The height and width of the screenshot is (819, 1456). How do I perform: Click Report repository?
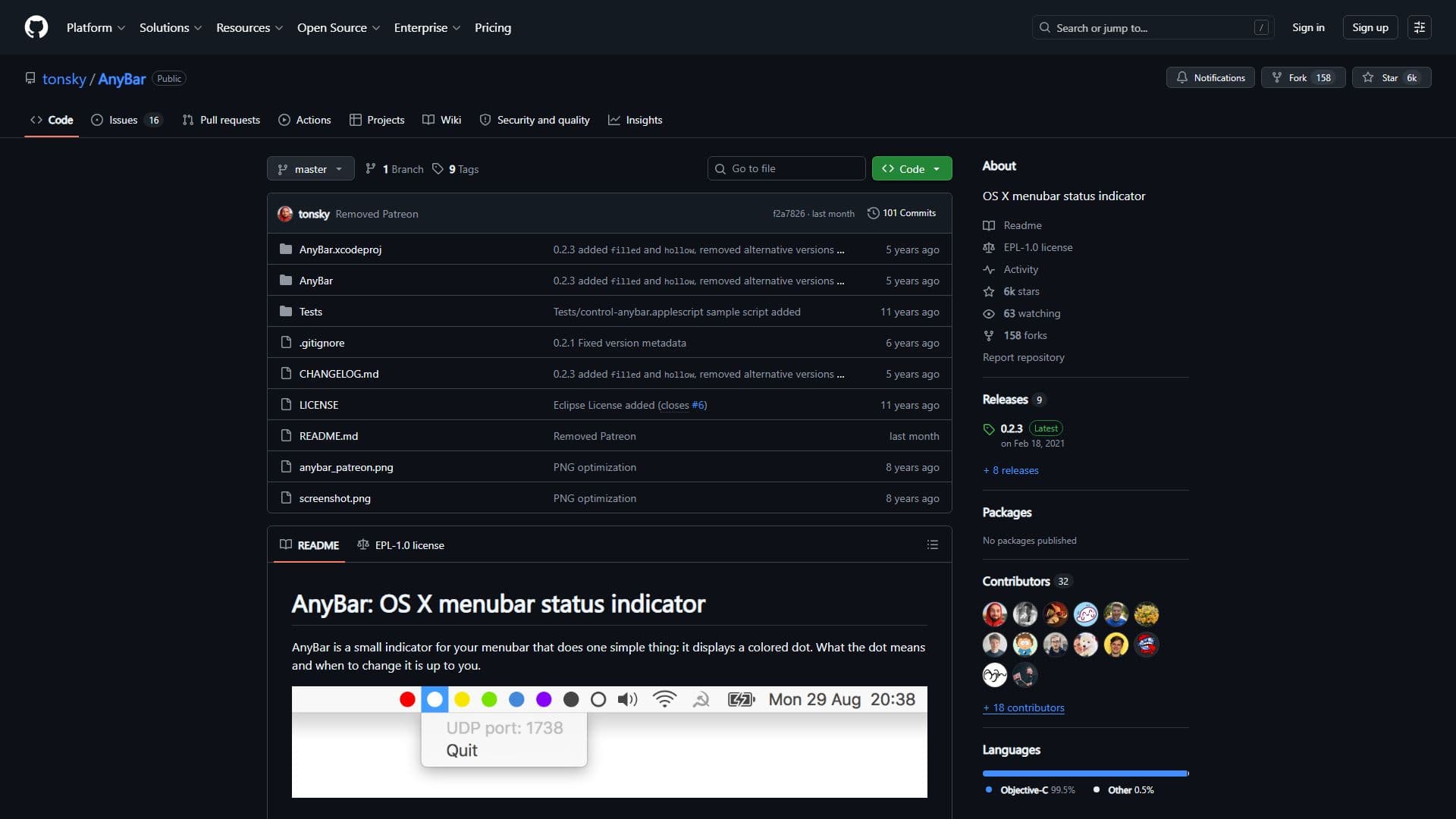1024,357
